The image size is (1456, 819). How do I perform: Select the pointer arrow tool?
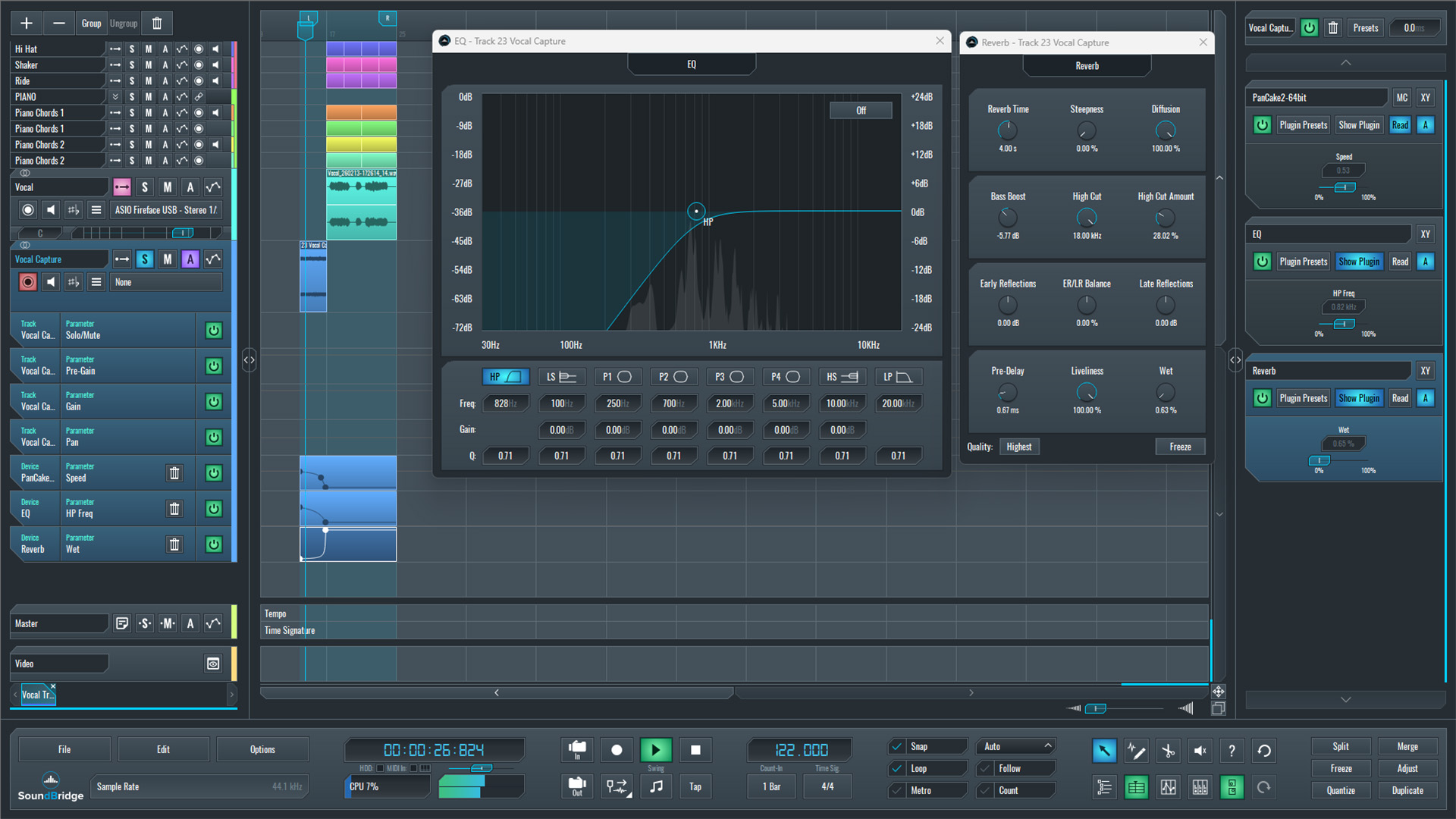click(x=1104, y=751)
